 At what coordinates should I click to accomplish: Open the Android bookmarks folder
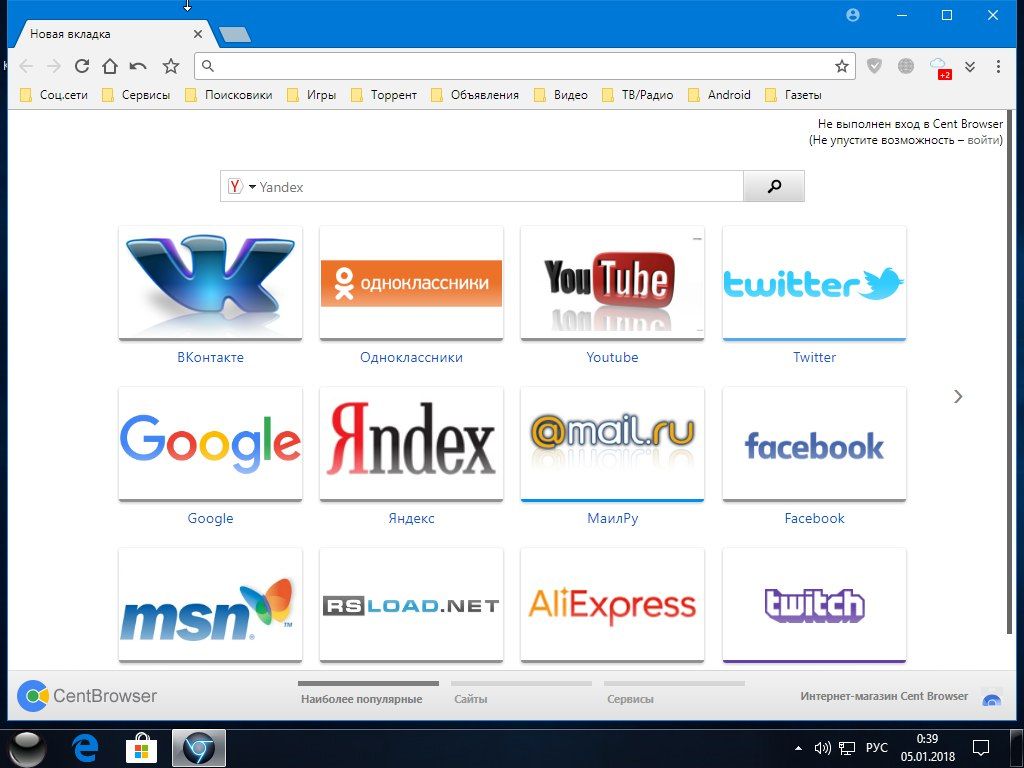click(x=720, y=95)
